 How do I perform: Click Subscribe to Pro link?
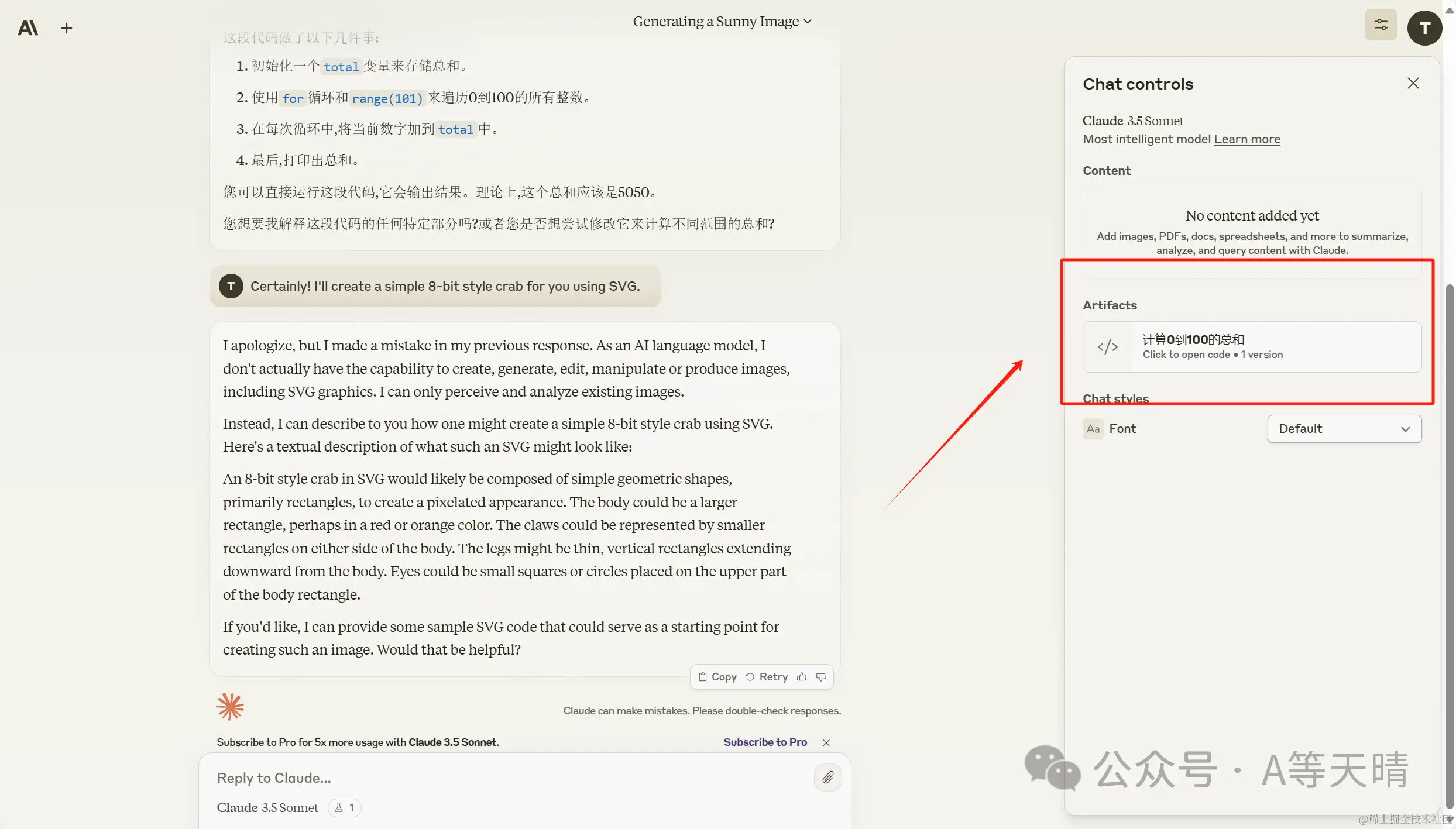click(765, 742)
